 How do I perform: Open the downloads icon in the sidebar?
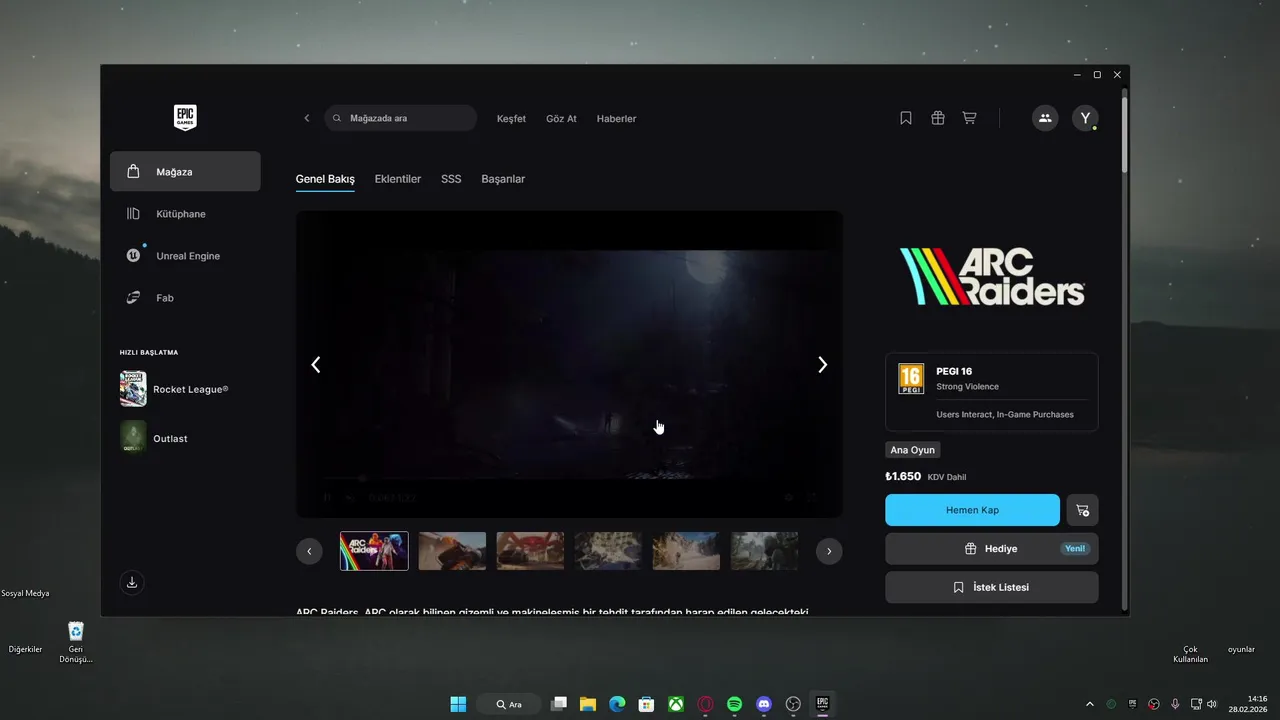[132, 582]
